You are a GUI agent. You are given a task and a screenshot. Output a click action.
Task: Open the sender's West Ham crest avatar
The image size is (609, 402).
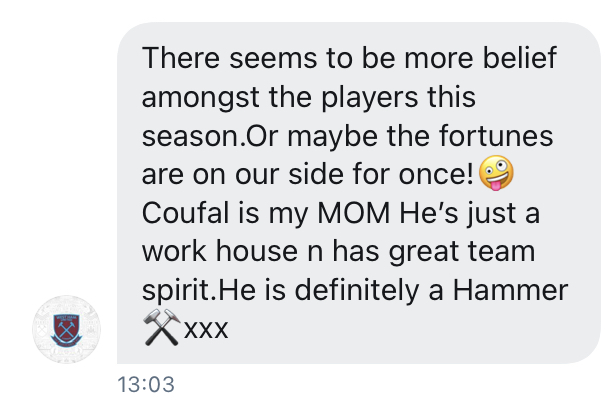click(x=66, y=329)
